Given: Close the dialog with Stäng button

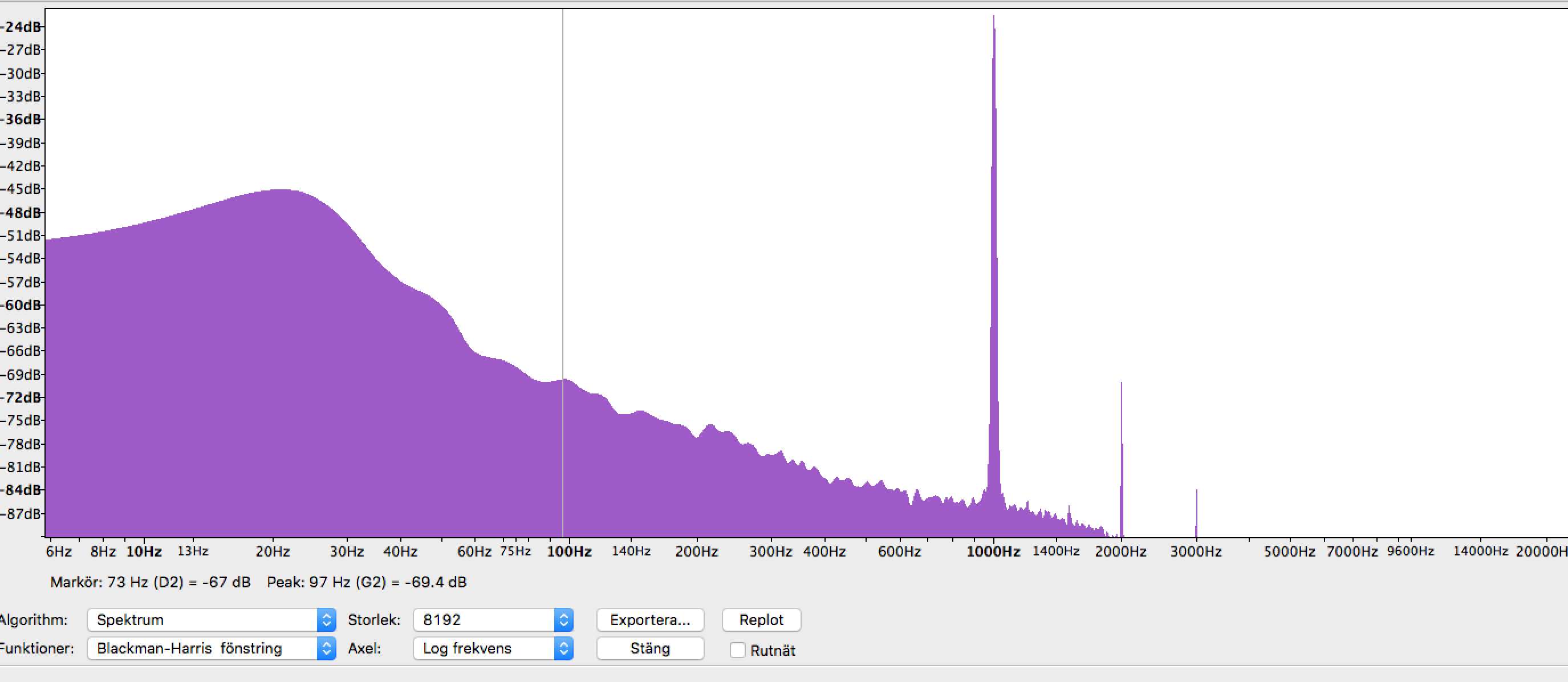Looking at the screenshot, I should coord(650,648).
